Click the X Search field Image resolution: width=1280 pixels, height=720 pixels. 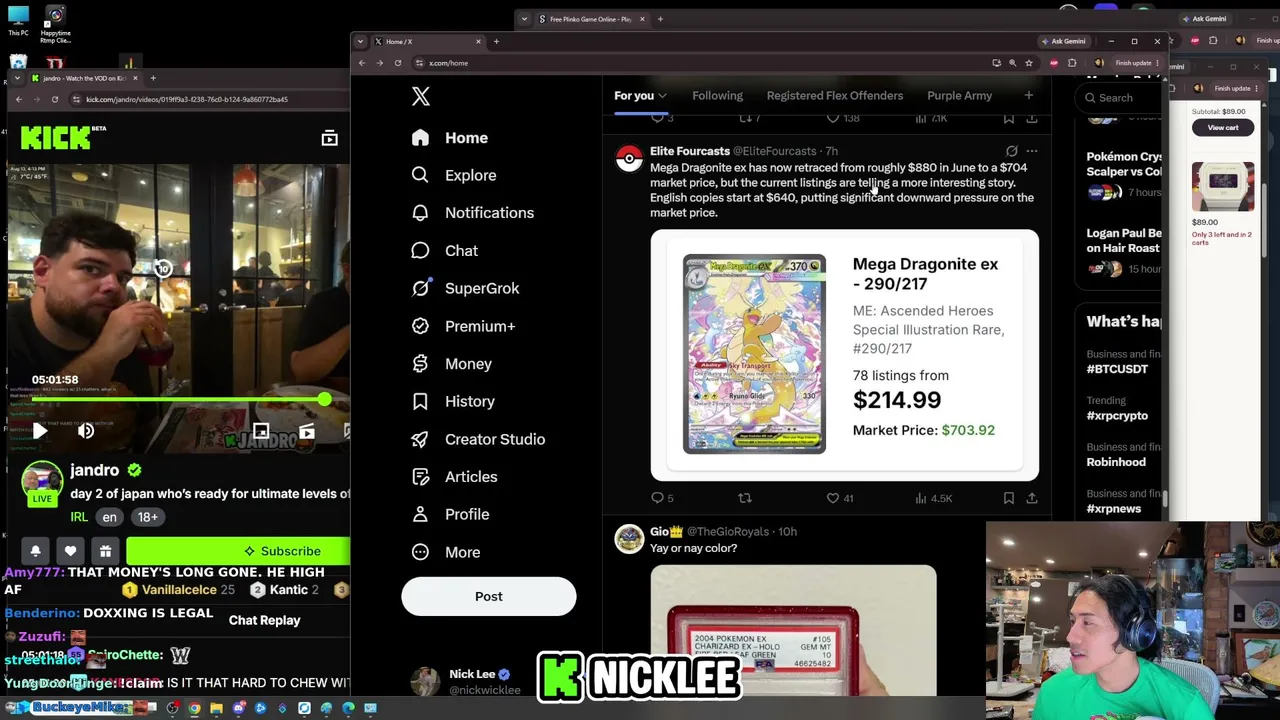[x=1120, y=98]
